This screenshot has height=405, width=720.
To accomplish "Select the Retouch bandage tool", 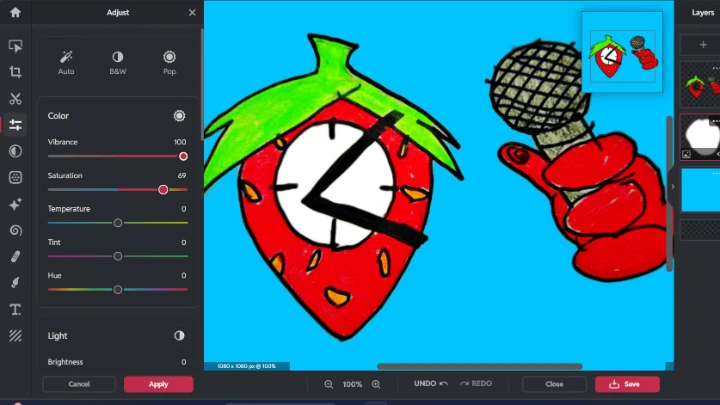I will [x=15, y=257].
